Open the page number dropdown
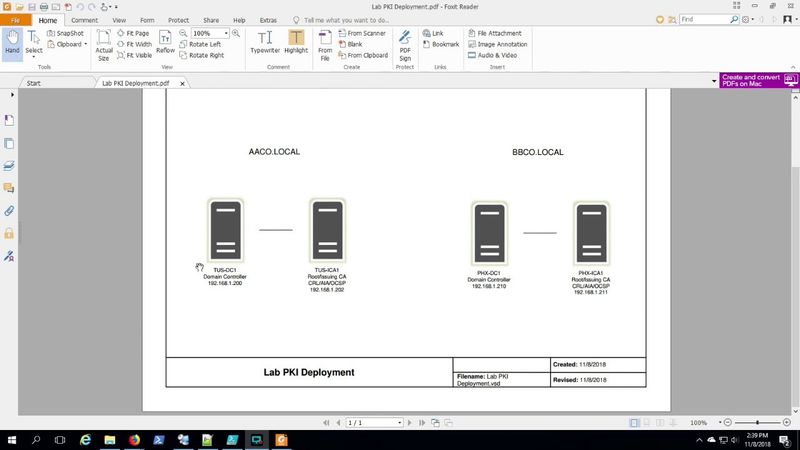The image size is (800, 450). coord(399,422)
